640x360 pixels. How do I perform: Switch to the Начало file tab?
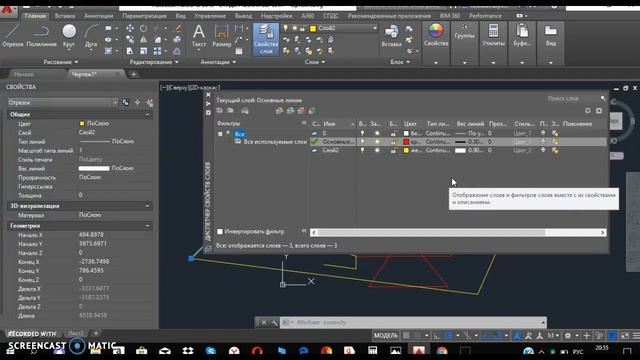tap(24, 74)
